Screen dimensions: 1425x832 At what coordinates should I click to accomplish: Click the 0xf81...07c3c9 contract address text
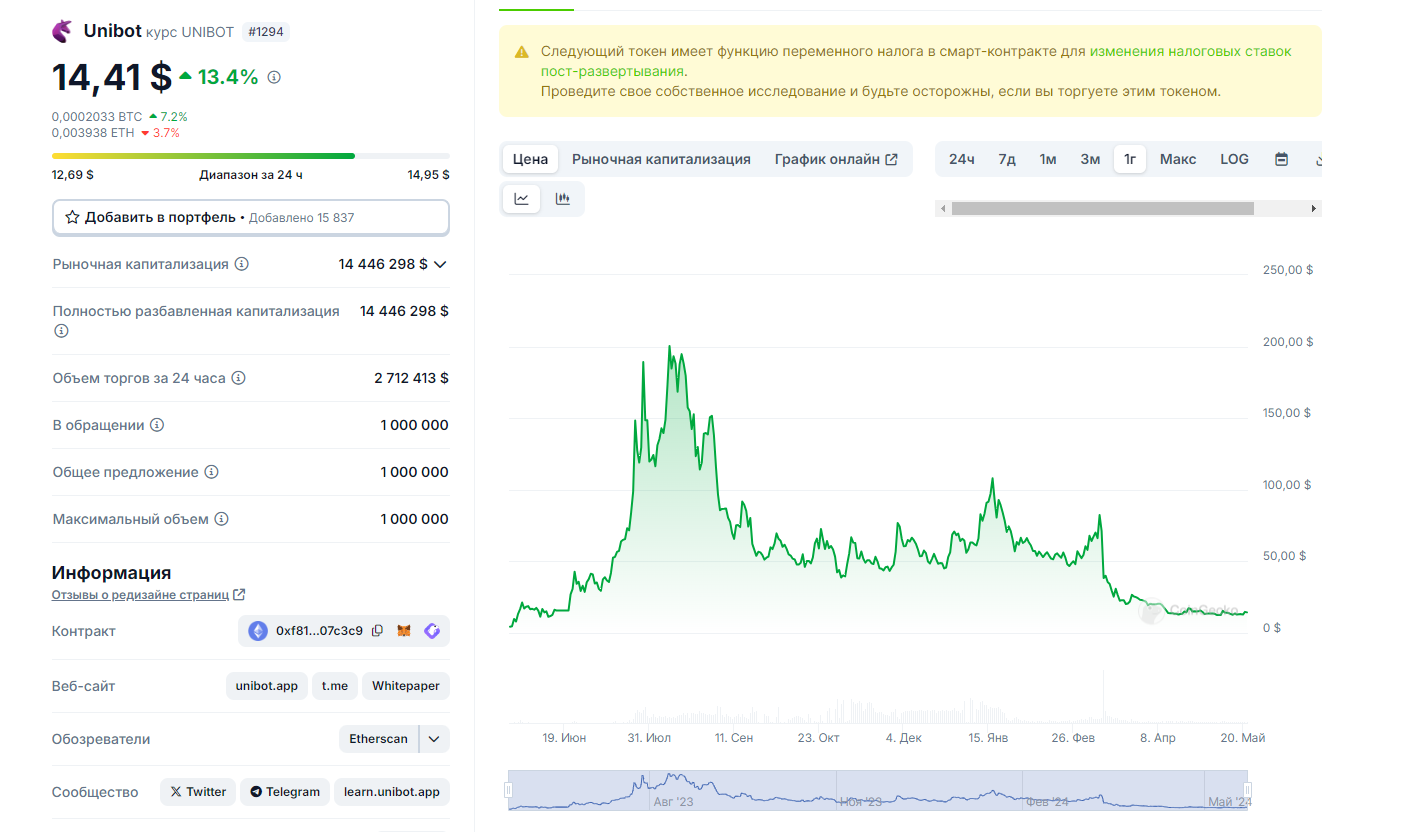pos(320,631)
